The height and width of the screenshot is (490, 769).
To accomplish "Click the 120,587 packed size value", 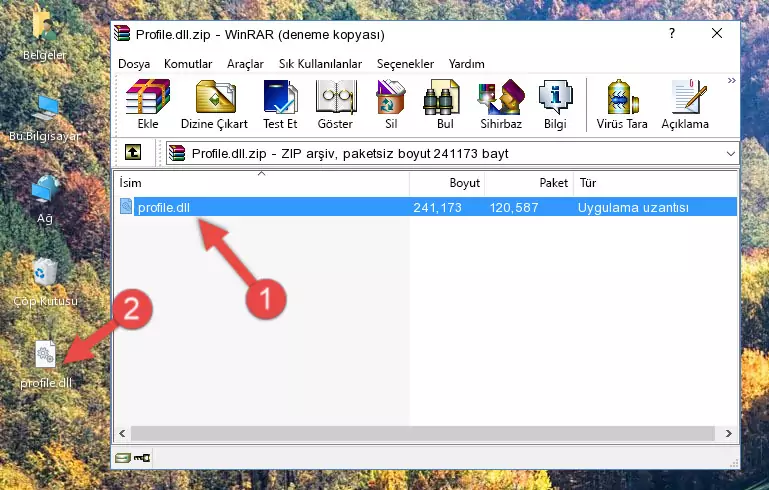I will (513, 207).
